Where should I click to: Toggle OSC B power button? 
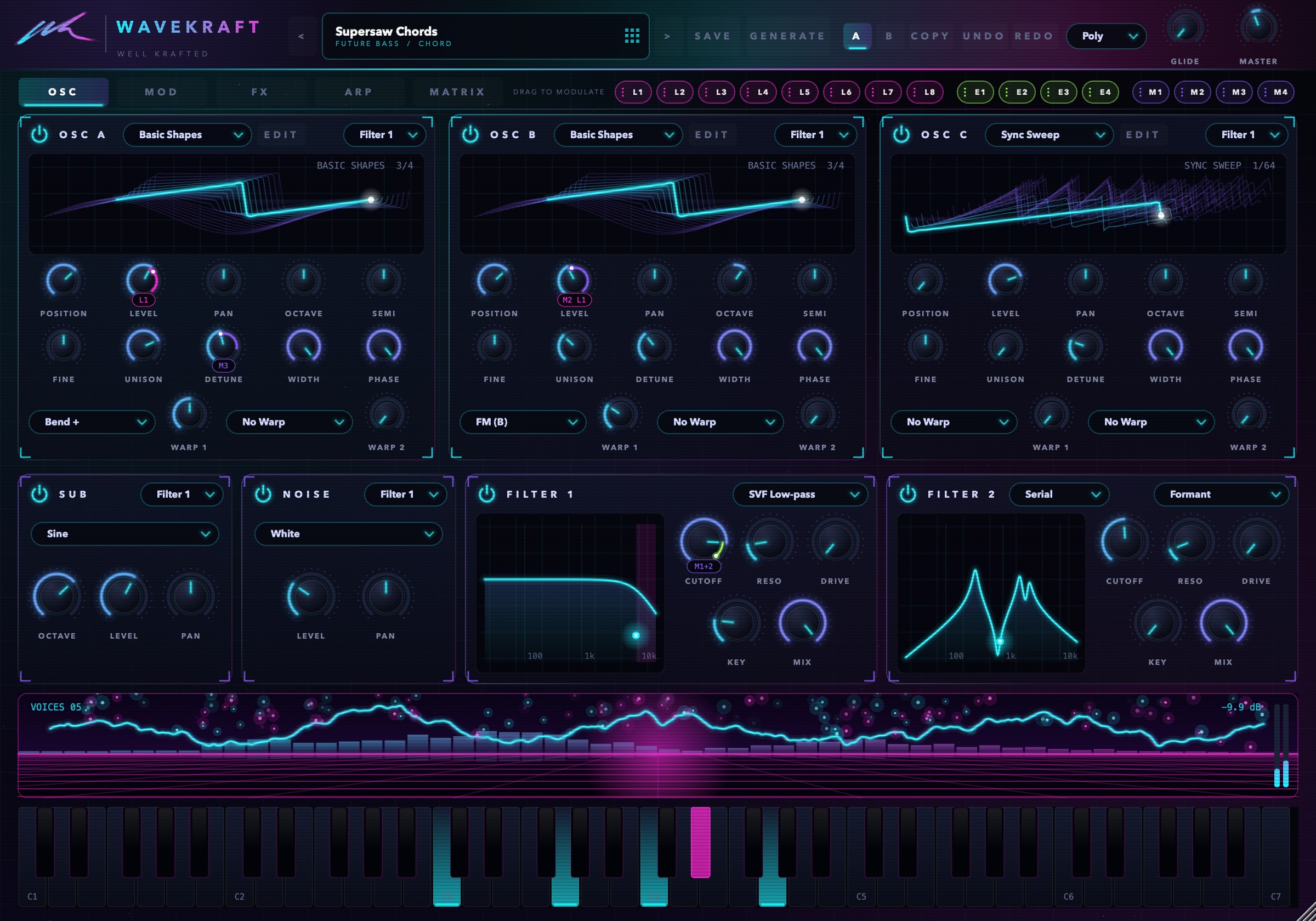(x=470, y=134)
